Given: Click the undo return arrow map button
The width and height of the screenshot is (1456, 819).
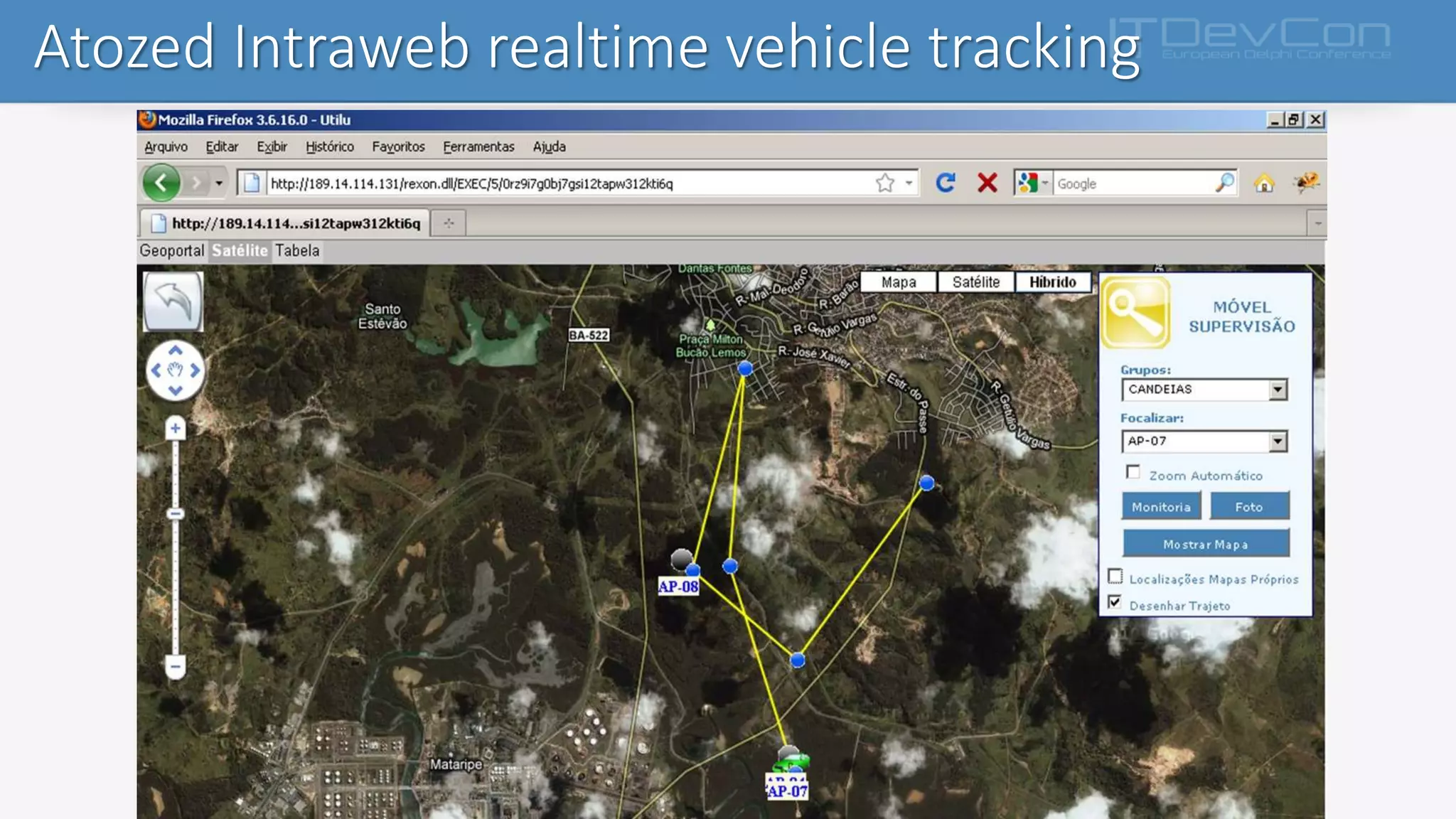Looking at the screenshot, I should point(173,301).
